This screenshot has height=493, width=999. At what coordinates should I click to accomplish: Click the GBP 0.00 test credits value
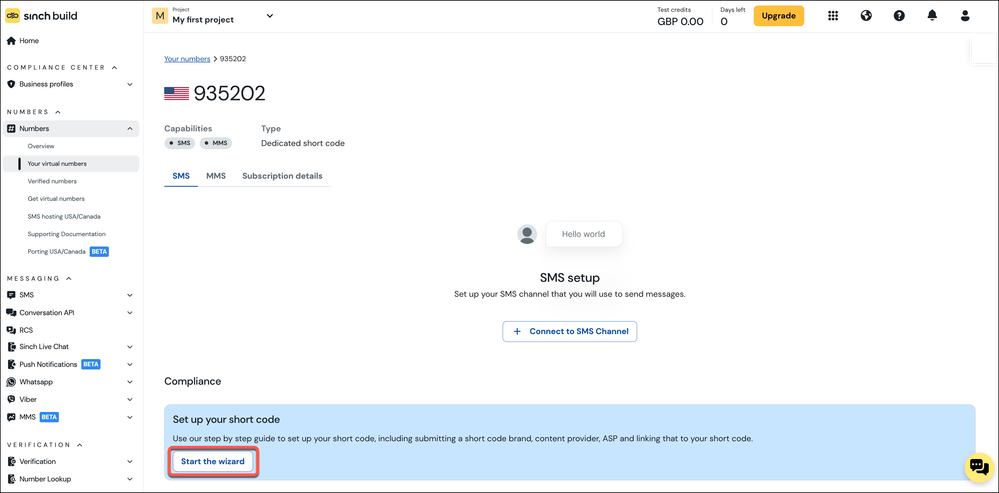680,22
